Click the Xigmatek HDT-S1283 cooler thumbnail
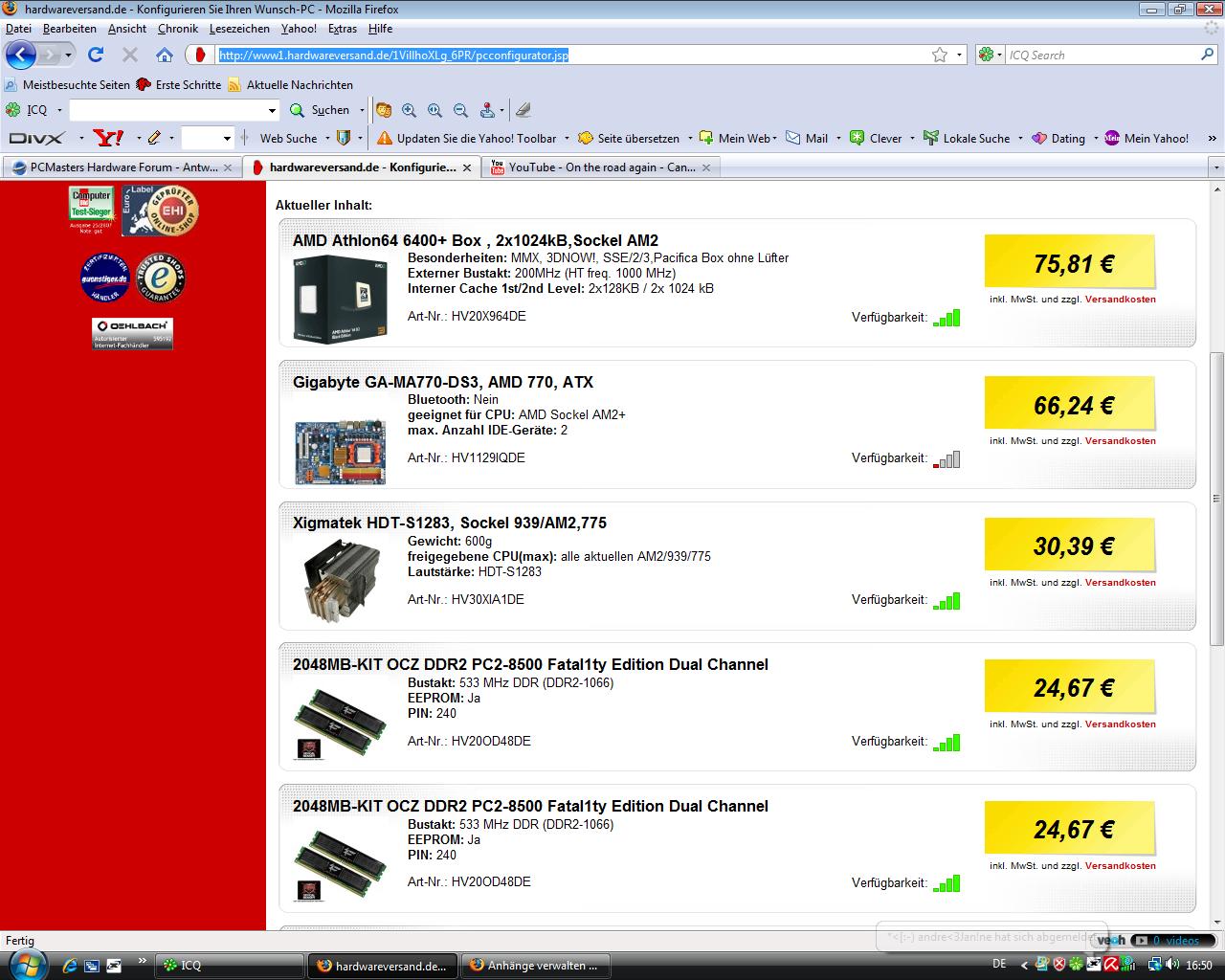The height and width of the screenshot is (980, 1225). 340,580
